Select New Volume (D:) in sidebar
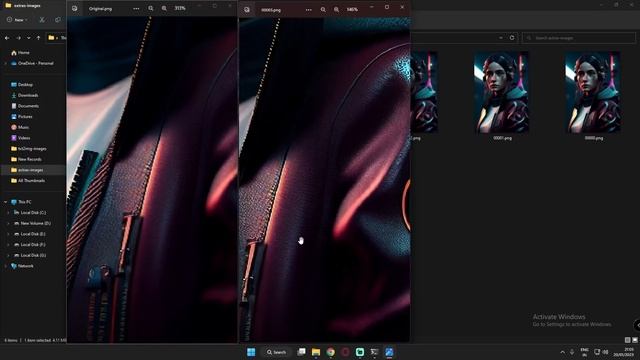Viewport: 640px width, 360px height. click(x=32, y=223)
